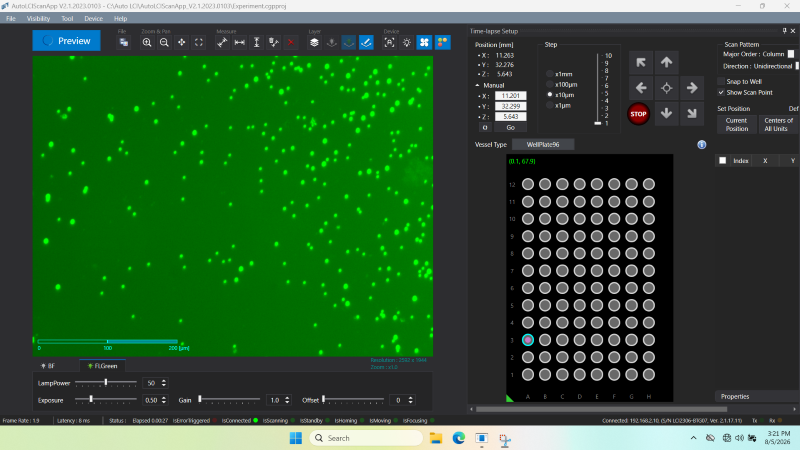Click the red X clear measurements icon
Viewport: 800px width, 450px height.
(291, 42)
